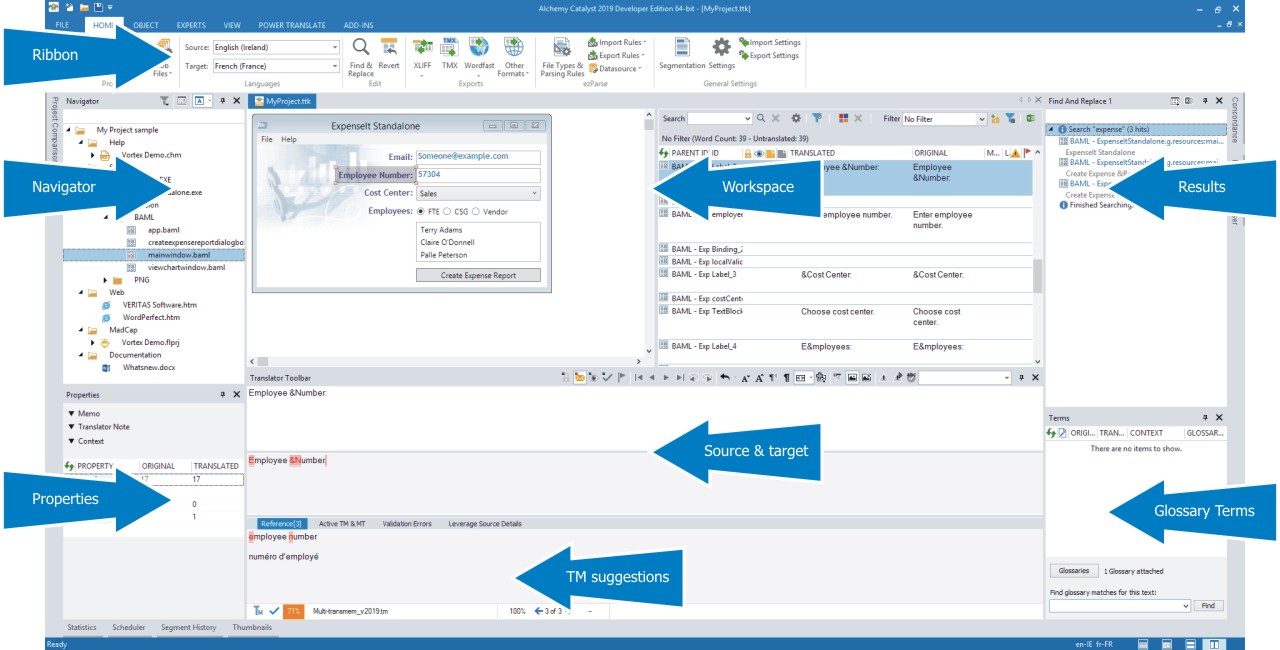Open the Source language dropdown

[x=276, y=47]
